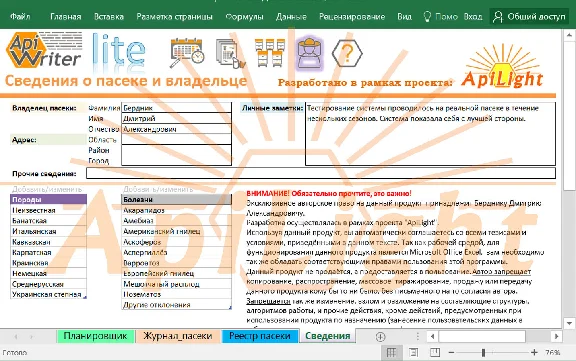Switch to the Главная ribbon tab
Image resolution: width=576 pixels, height=361 pixels.
tap(66, 17)
